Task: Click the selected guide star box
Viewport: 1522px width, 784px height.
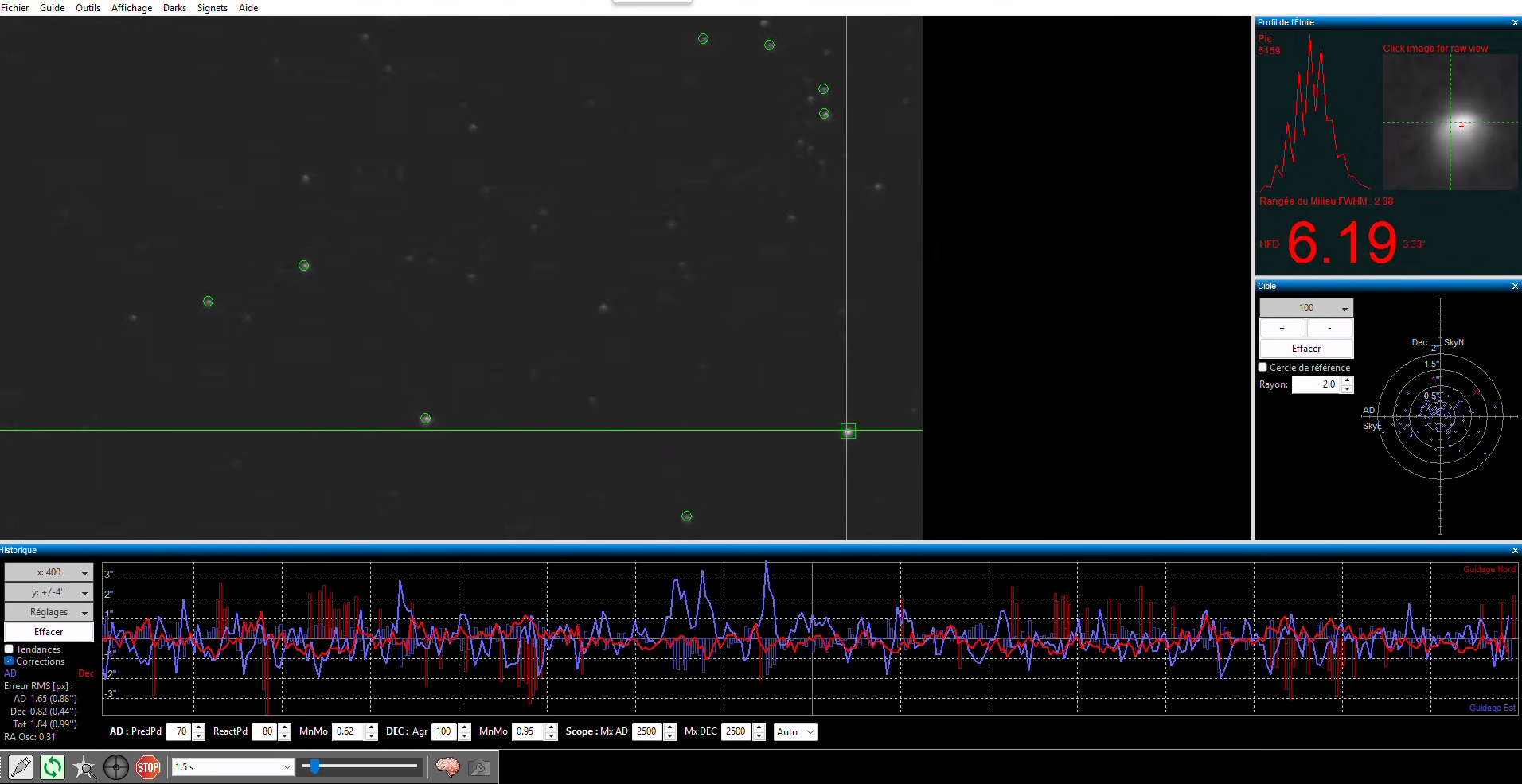Action: click(849, 431)
